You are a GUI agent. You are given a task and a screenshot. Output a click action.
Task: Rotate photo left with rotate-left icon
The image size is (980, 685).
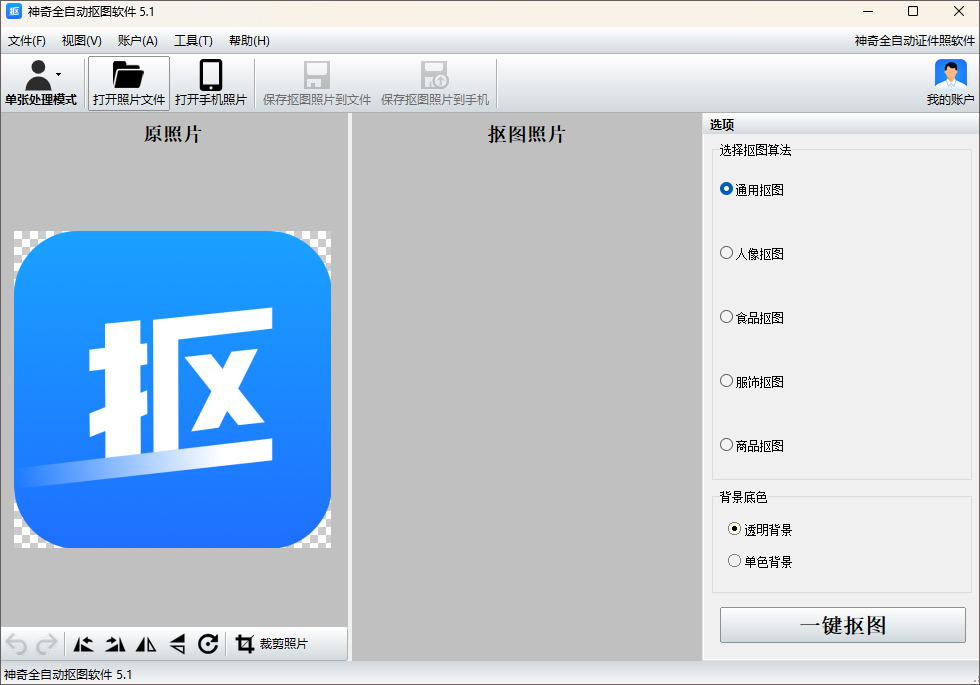coord(84,644)
